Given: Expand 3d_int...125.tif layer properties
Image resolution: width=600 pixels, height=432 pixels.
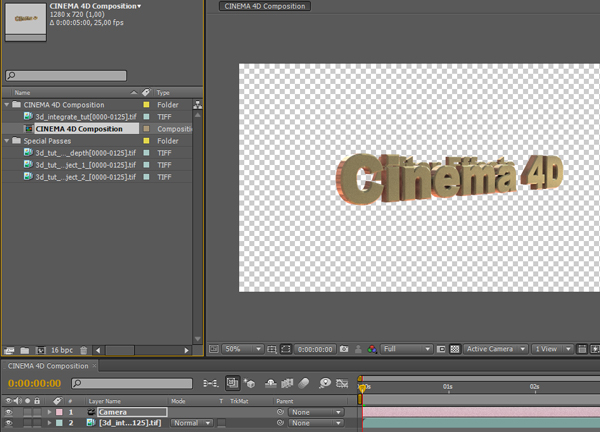Looking at the screenshot, I should (49, 423).
